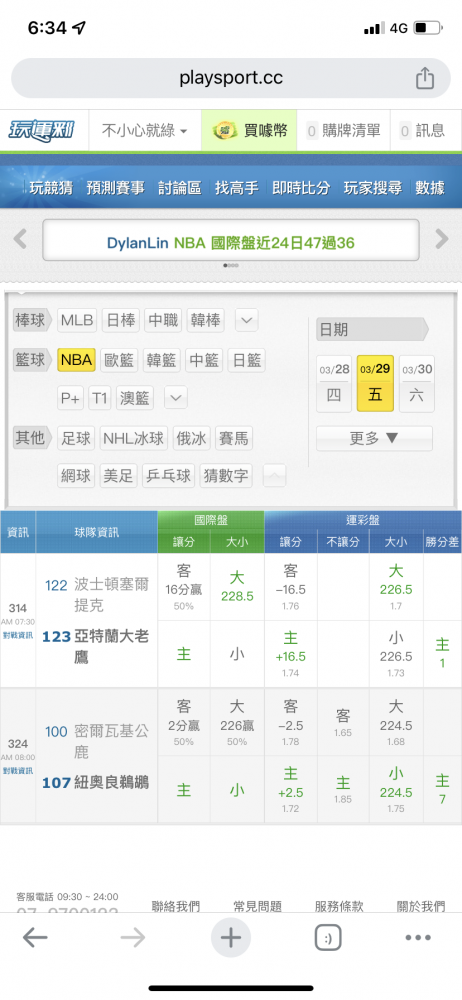462x1000 pixels.
Task: Select NBA league filter
Action: (x=77, y=360)
